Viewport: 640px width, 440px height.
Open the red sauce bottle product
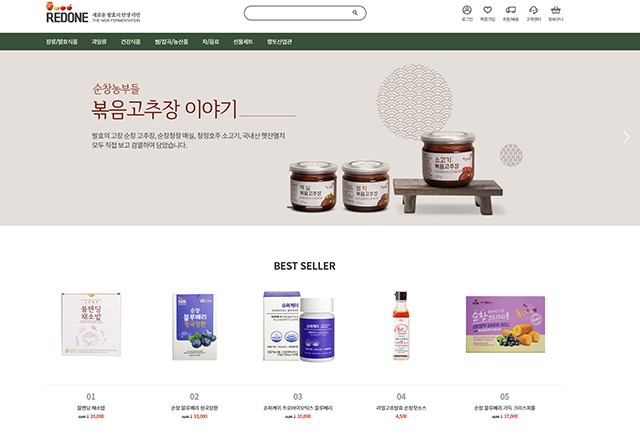click(401, 326)
